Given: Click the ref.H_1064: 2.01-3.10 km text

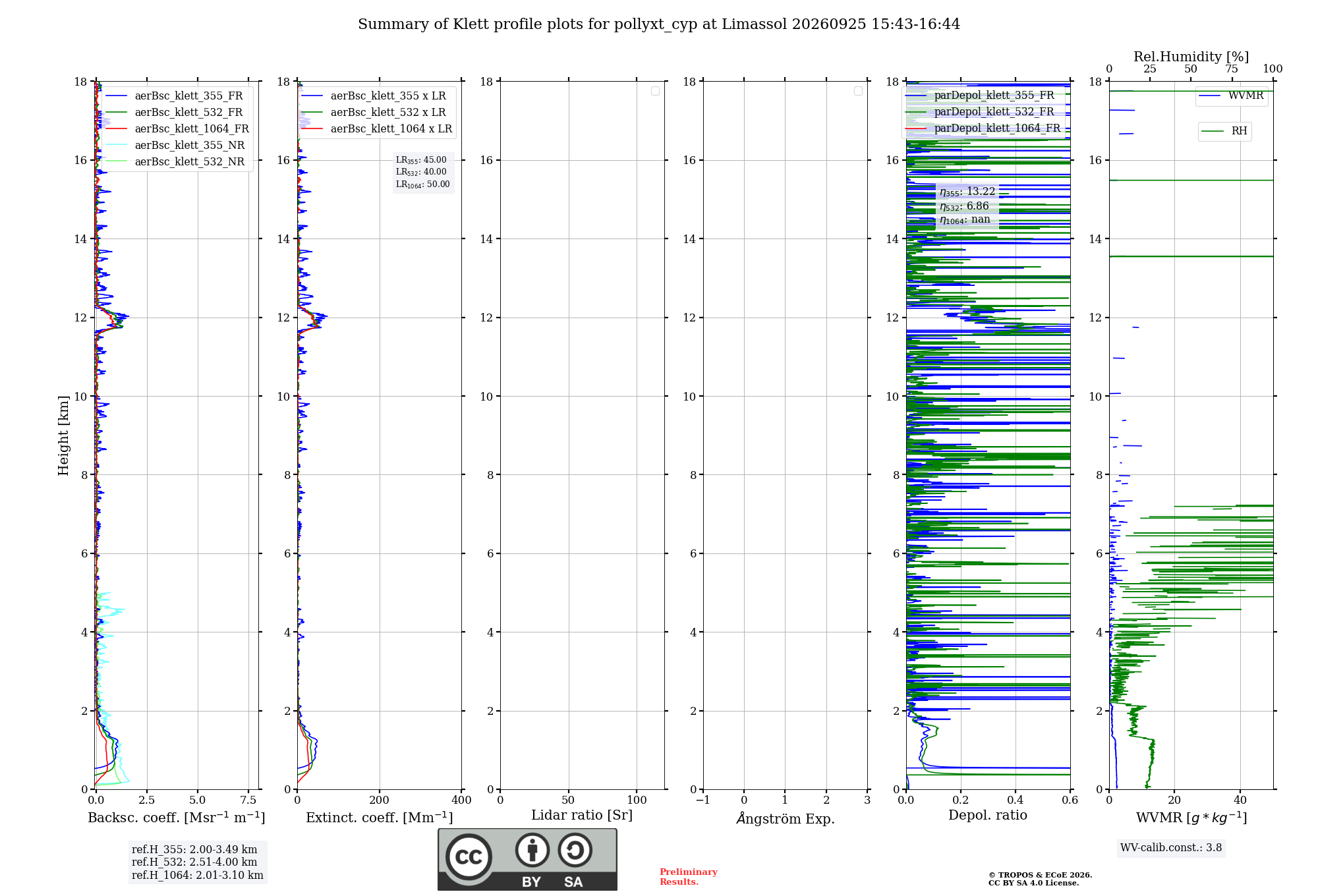Looking at the screenshot, I should 198,876.
